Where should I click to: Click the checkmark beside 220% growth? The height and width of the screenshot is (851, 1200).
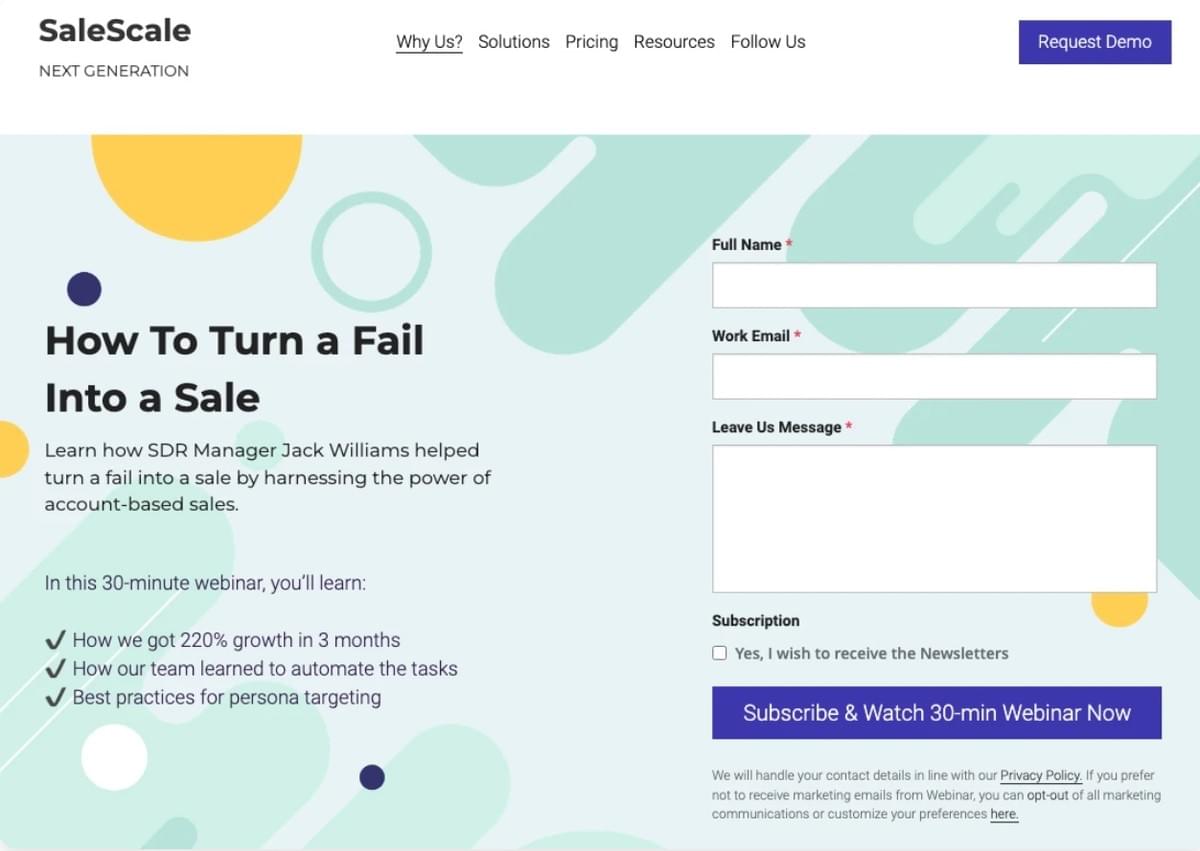pyautogui.click(x=56, y=640)
